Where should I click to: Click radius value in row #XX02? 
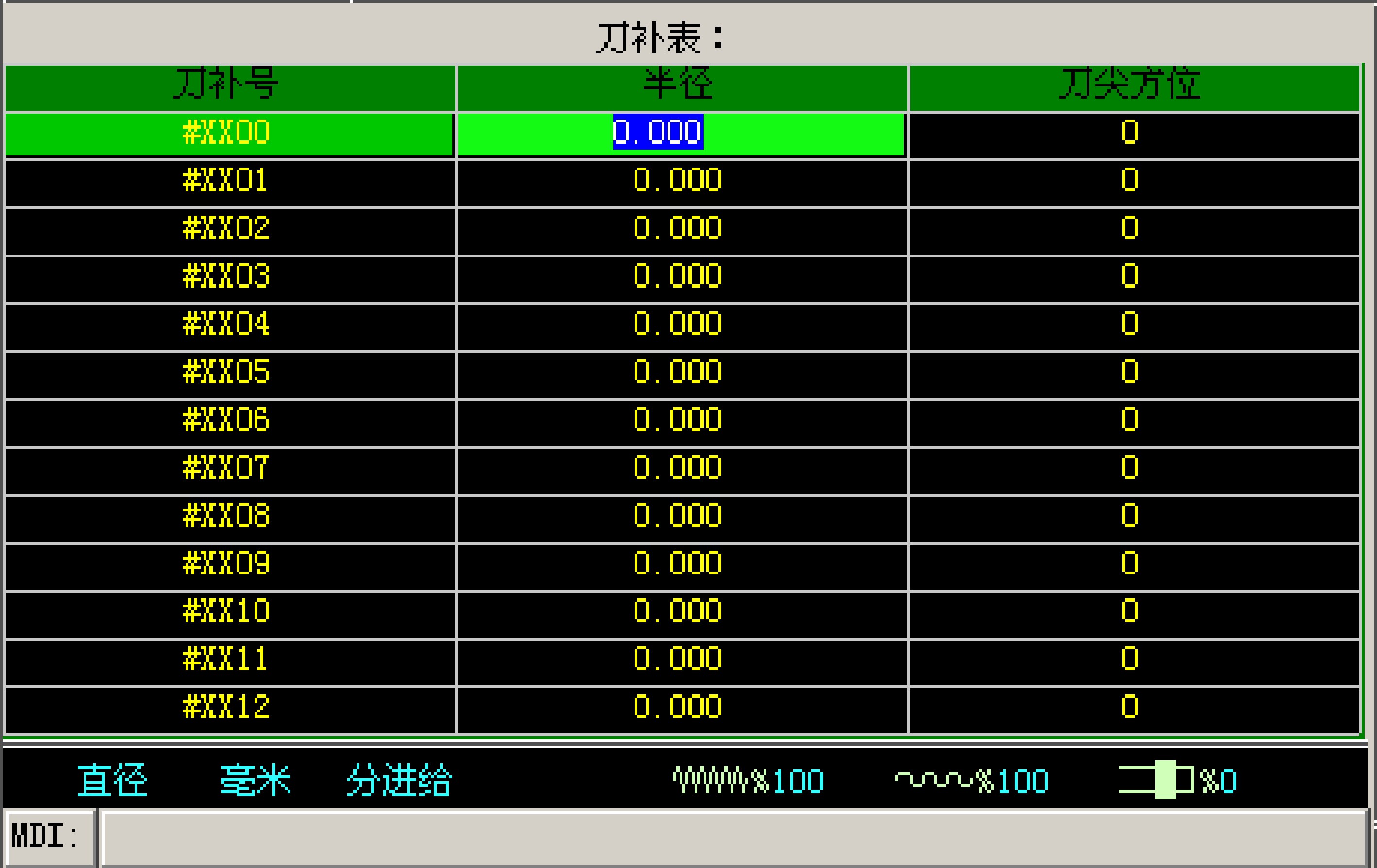(x=681, y=231)
